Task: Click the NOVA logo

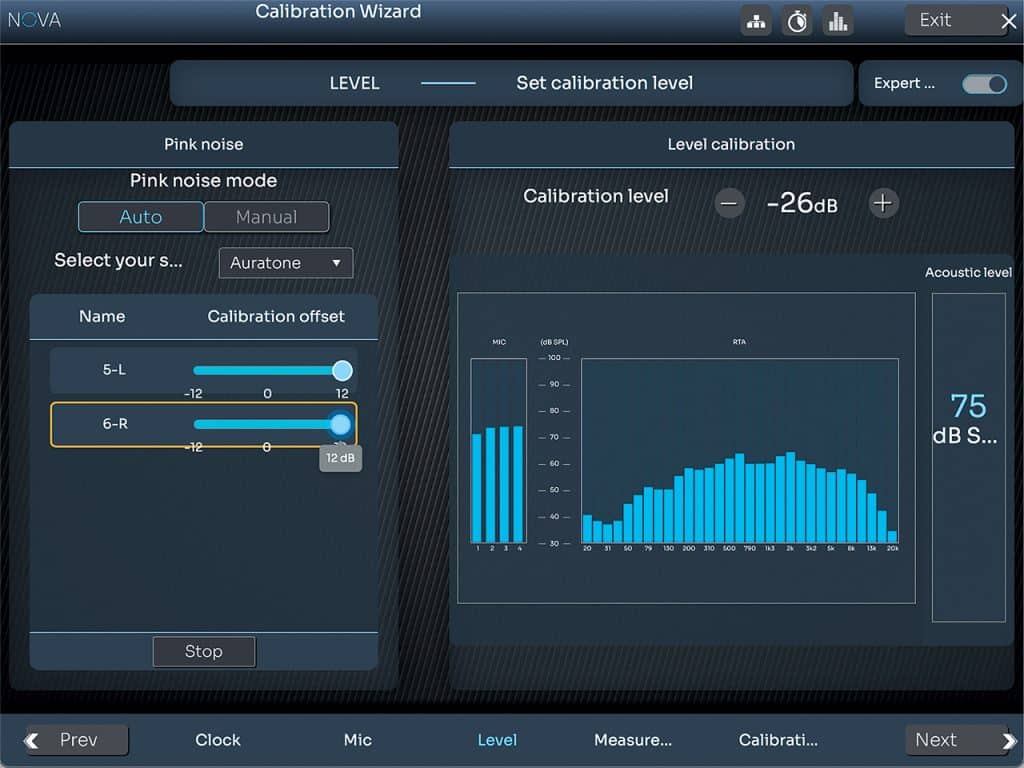Action: coord(35,19)
